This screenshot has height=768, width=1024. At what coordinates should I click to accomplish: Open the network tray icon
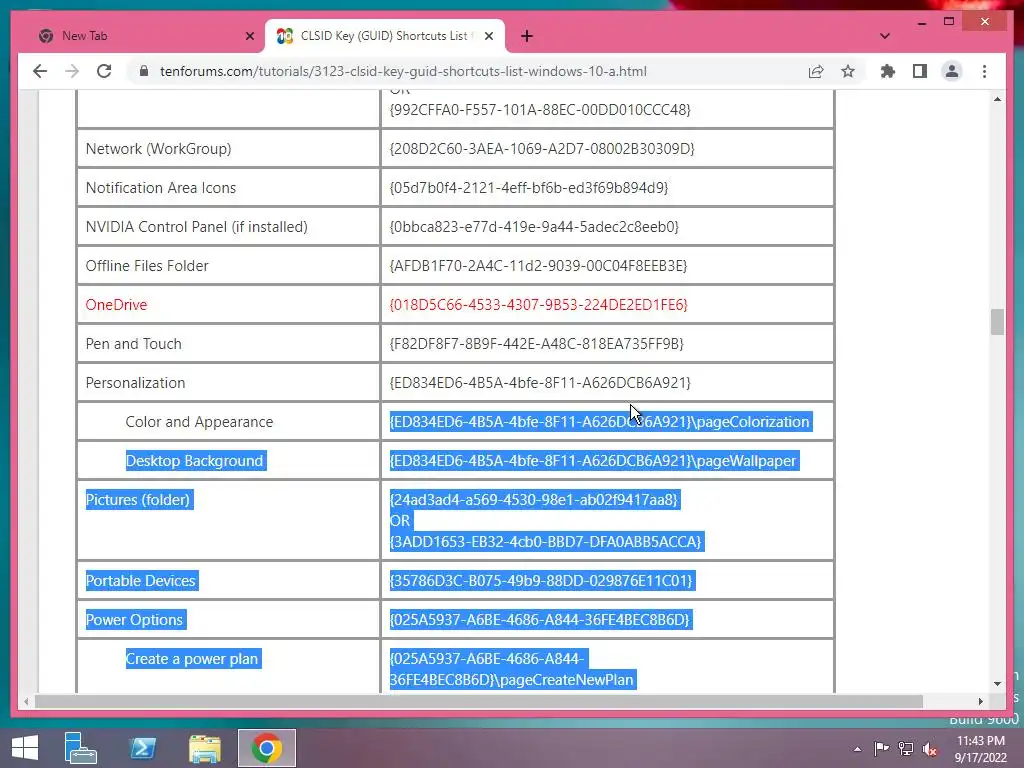coord(906,749)
